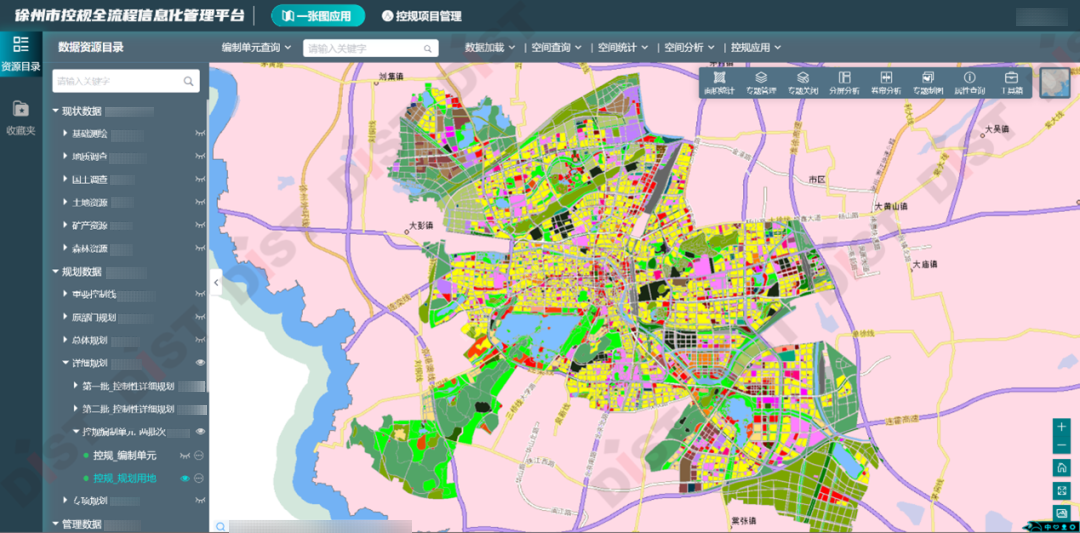Viewport: 1080px width, 533px height.
Task: Collapse the 规划数据 tree node
Action: coord(56,271)
